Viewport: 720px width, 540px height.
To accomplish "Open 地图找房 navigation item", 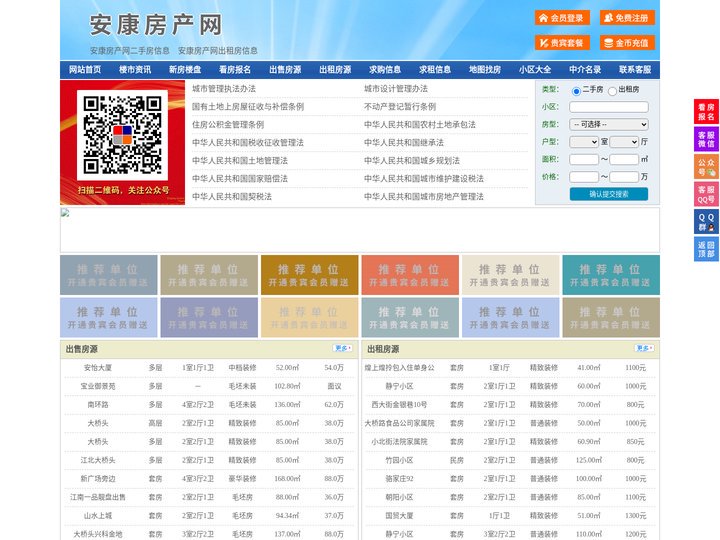I will (485, 69).
